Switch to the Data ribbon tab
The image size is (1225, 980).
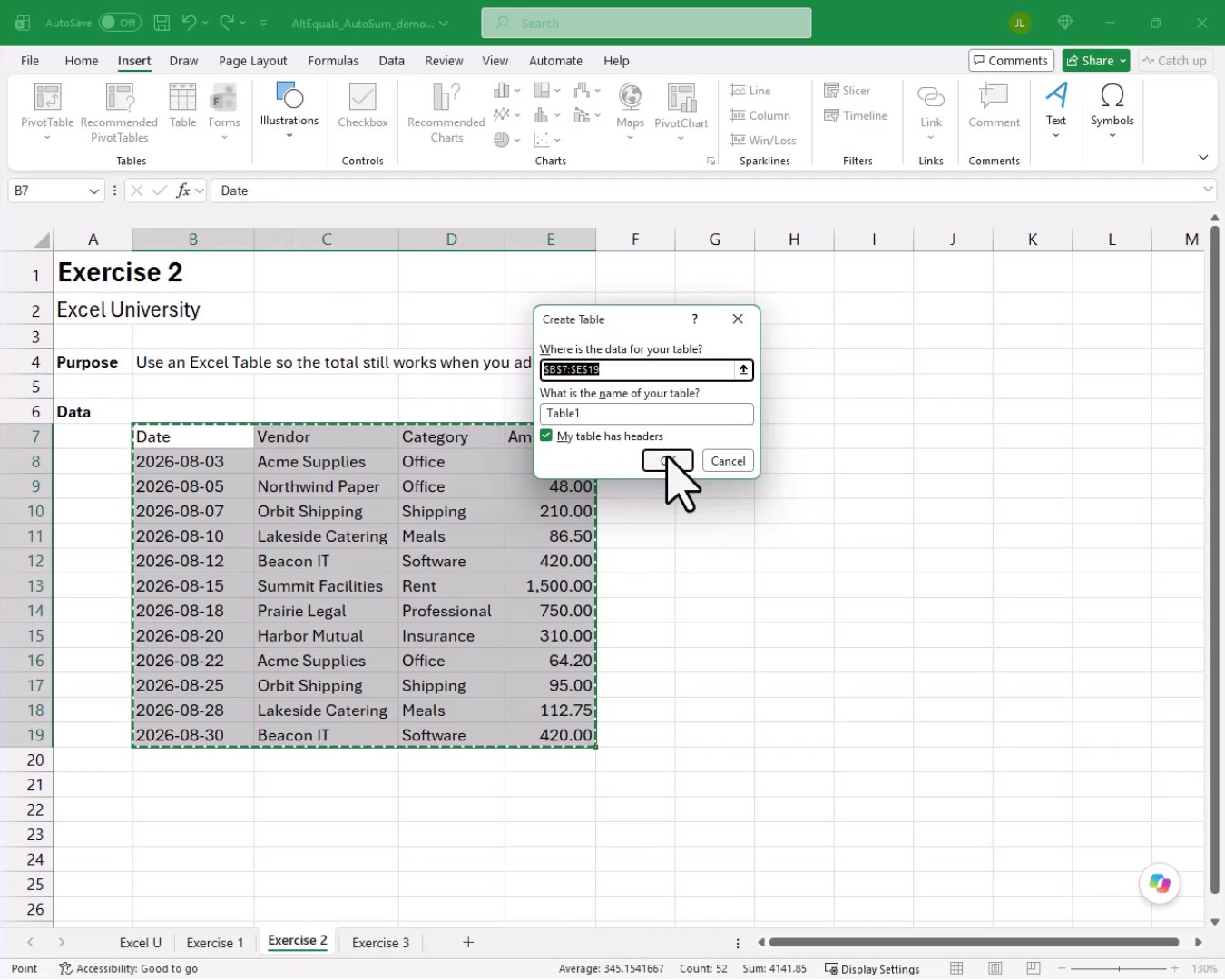(391, 61)
